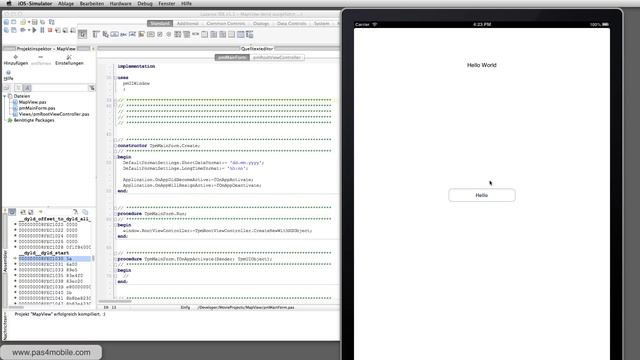Click the Einstellungen button in project inspector

pyautogui.click(x=69, y=60)
